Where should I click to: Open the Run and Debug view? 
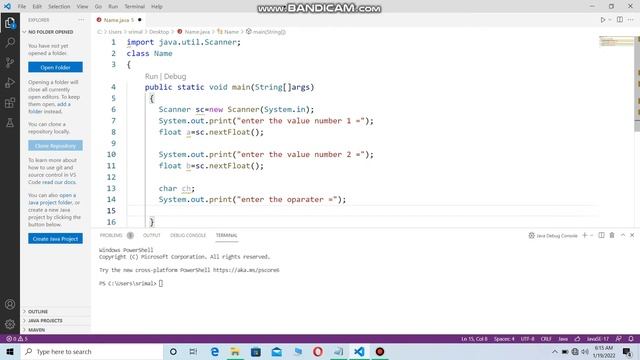tap(10, 82)
